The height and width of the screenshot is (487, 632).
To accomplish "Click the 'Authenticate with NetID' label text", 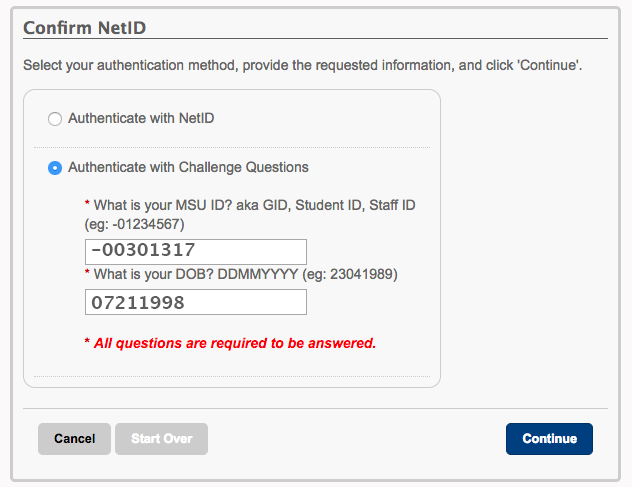I will click(141, 118).
